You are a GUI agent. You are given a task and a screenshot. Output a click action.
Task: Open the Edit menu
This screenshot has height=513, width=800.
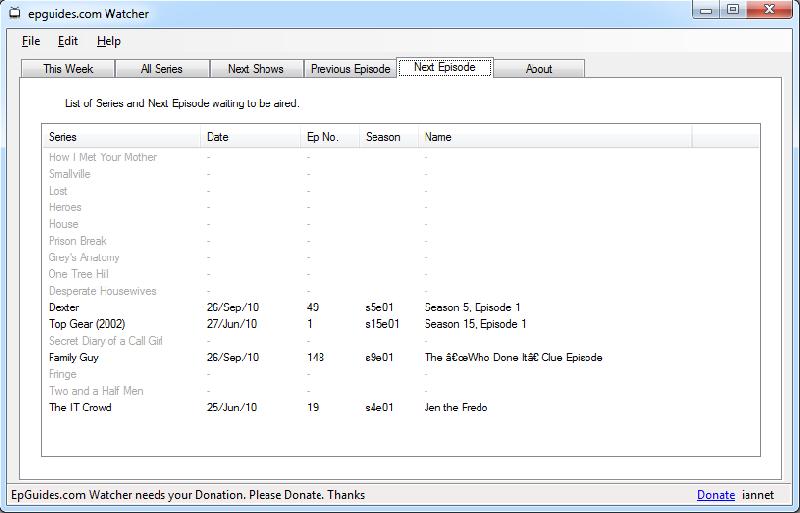68,41
